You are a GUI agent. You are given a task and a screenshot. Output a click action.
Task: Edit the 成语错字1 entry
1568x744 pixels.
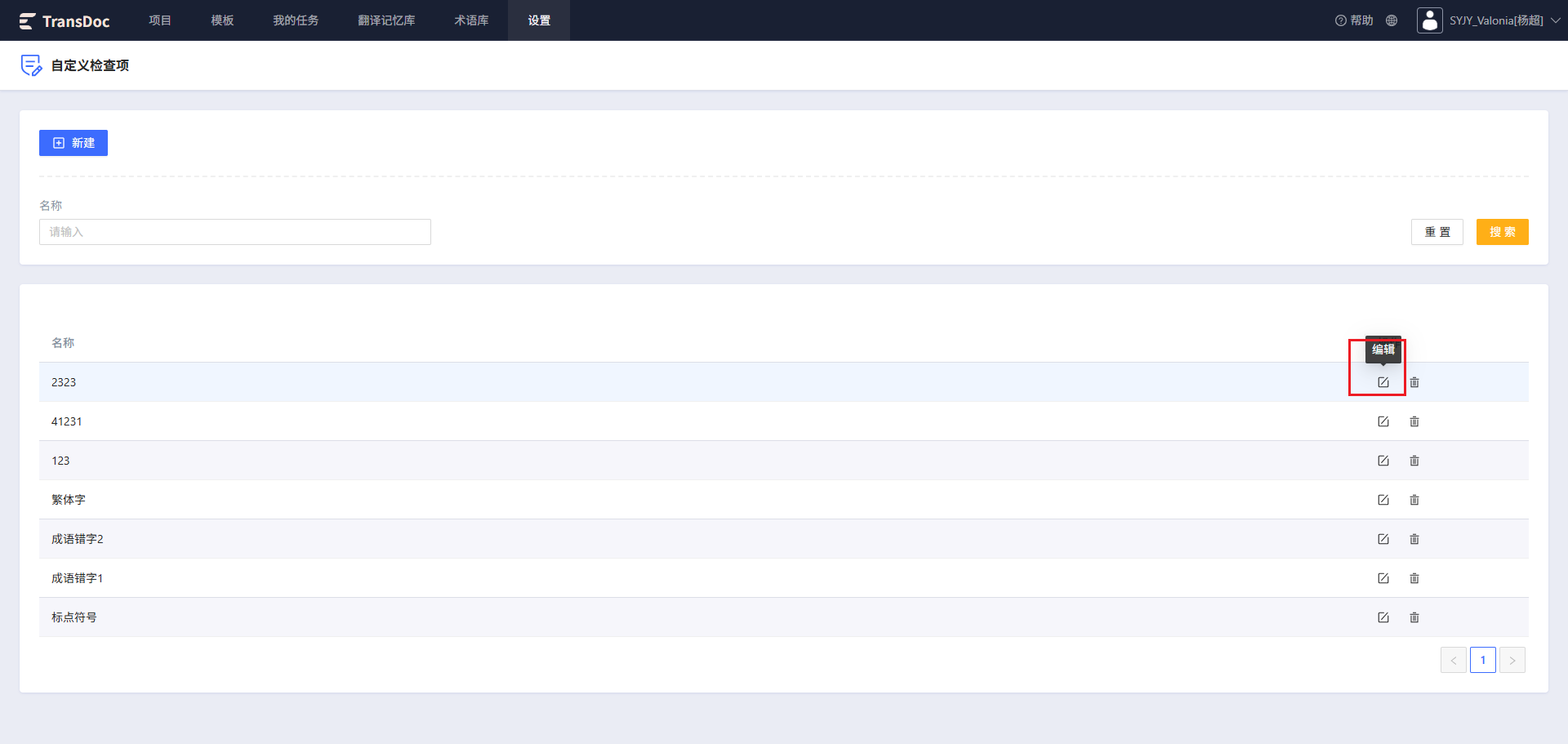(1383, 578)
